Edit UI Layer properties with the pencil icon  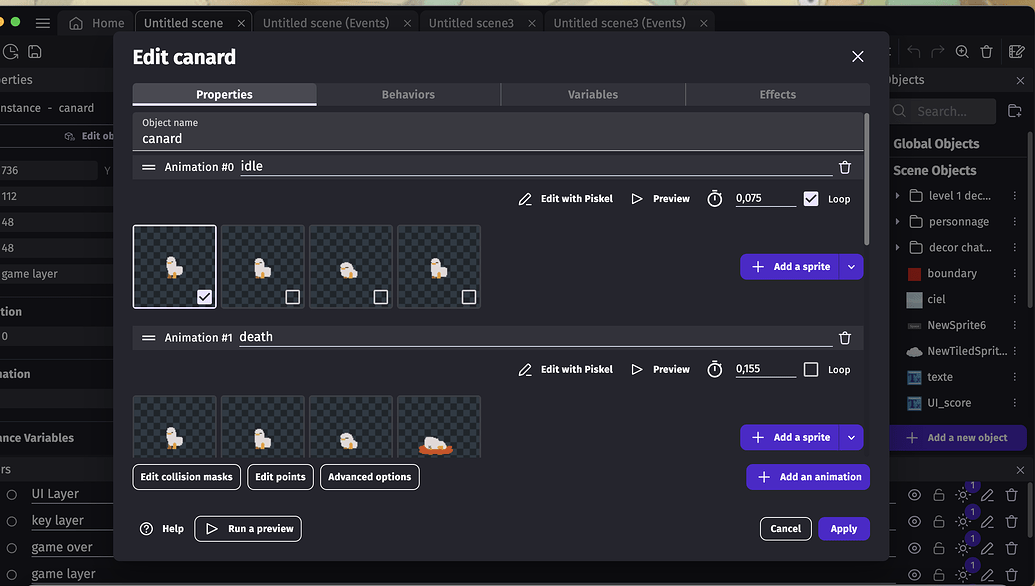987,495
